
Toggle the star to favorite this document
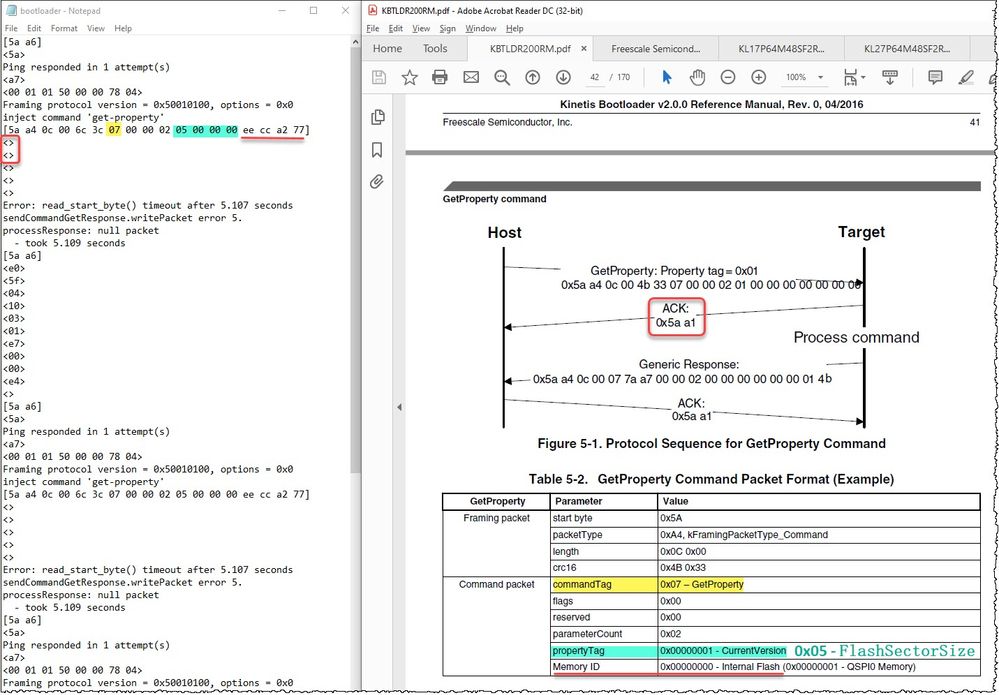click(411, 77)
